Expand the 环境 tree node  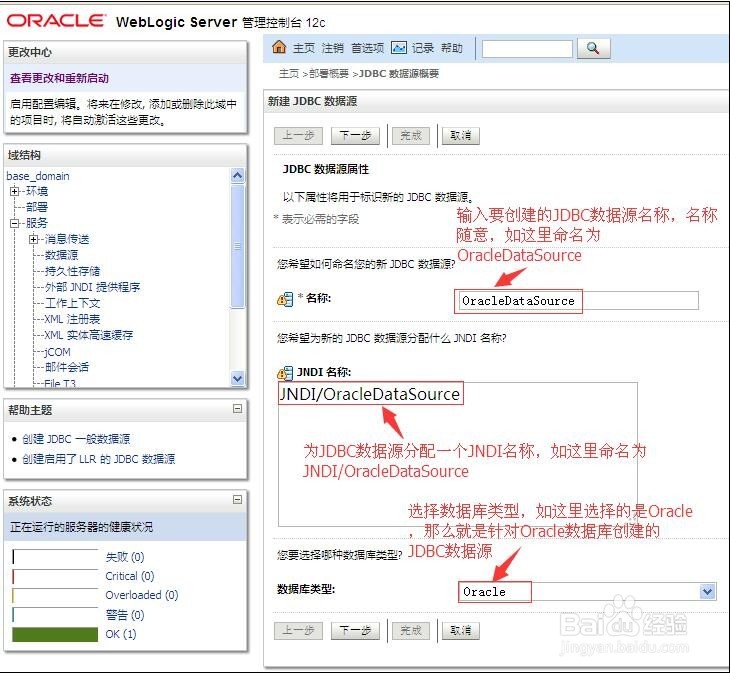click(14, 191)
